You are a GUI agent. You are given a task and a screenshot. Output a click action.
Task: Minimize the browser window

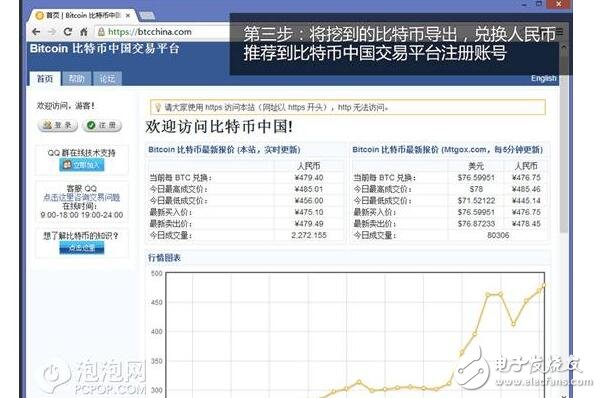coord(524,4)
